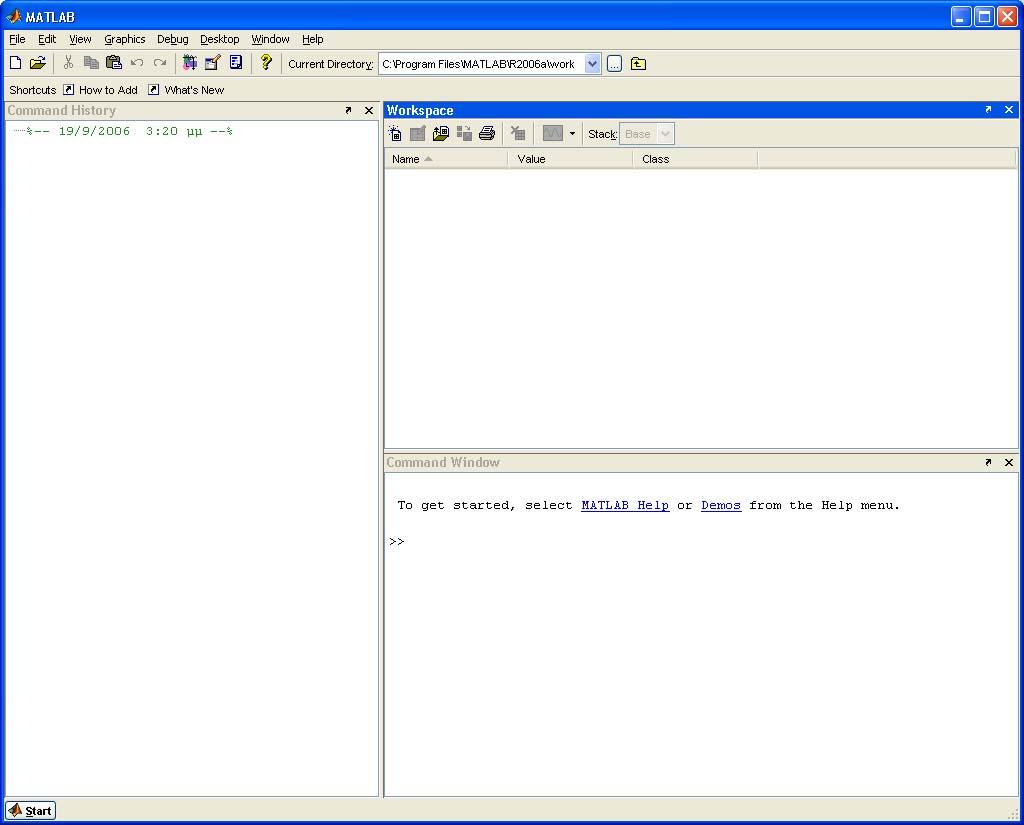This screenshot has width=1024, height=825.
Task: Expand the Current Directory dropdown
Action: pos(592,64)
